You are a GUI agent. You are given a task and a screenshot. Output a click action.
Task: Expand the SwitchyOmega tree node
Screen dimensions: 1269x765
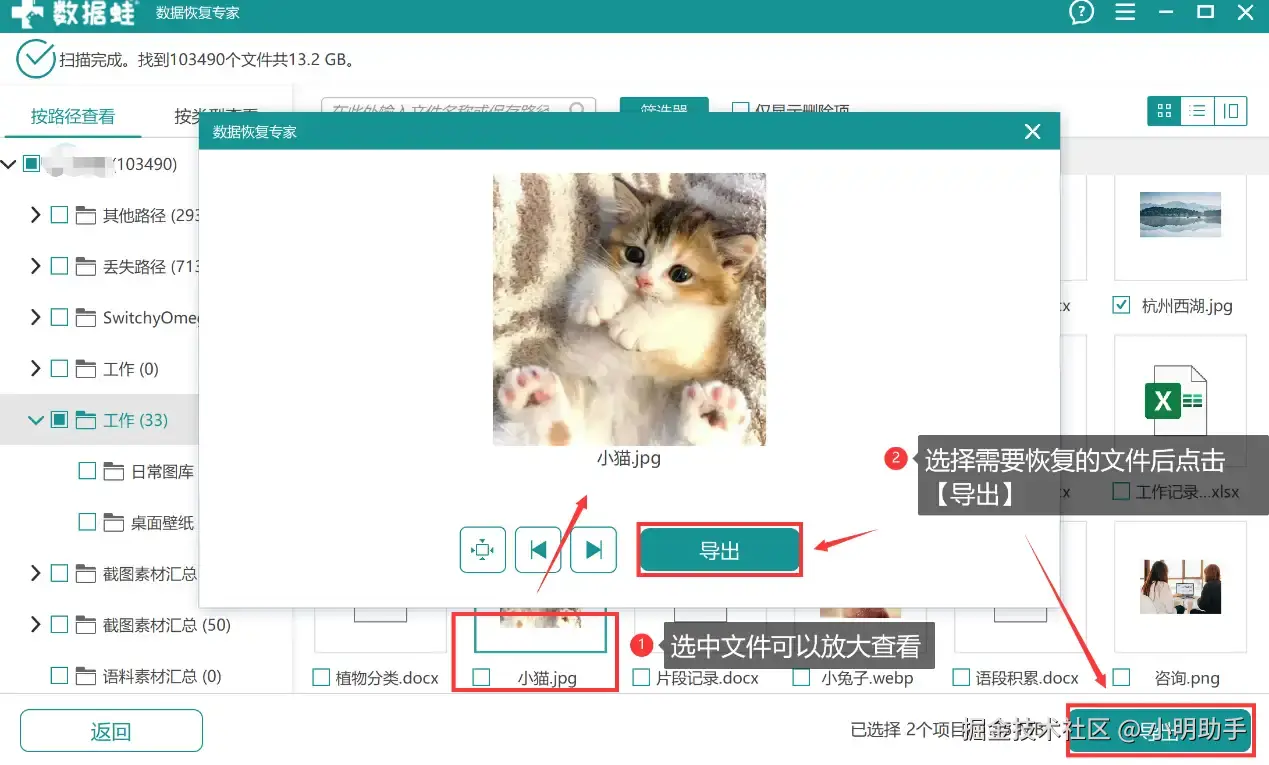point(35,317)
